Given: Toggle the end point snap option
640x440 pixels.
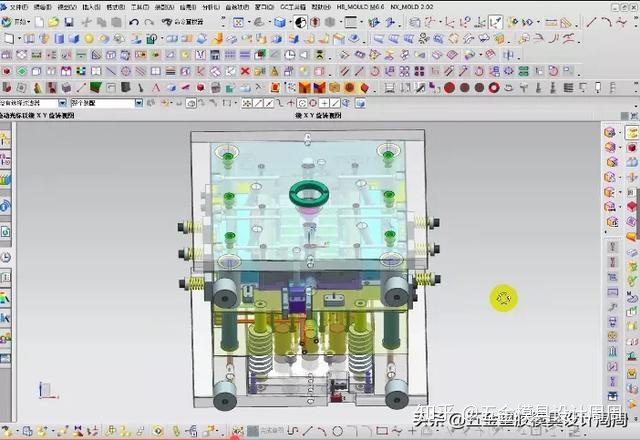Looking at the screenshot, I should click(x=258, y=103).
